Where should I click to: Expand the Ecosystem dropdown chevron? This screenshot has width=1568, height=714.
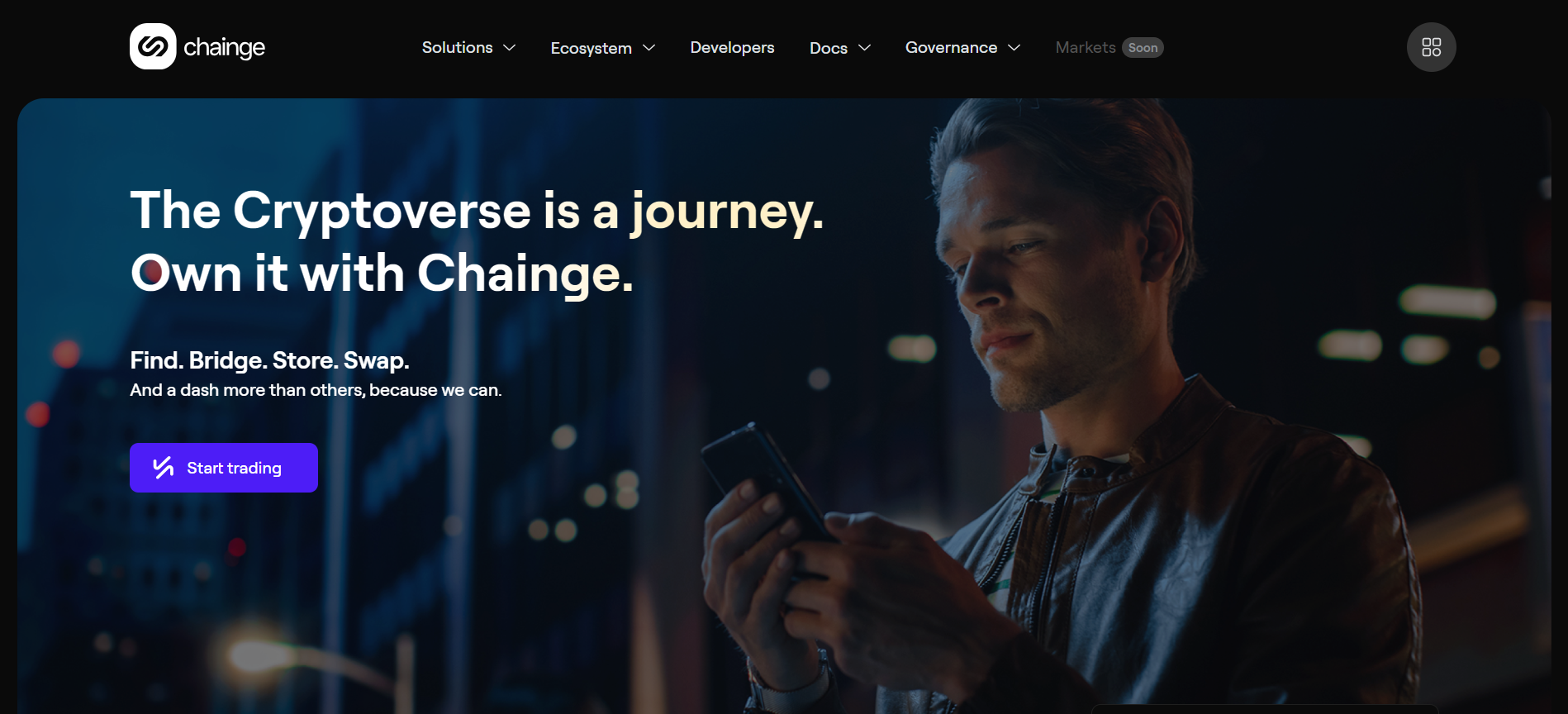(649, 48)
